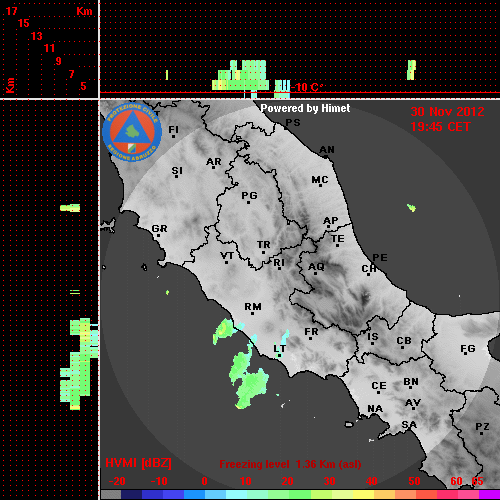Click the MC city marker
Image resolution: width=500 pixels, height=500 pixels.
pos(320,181)
